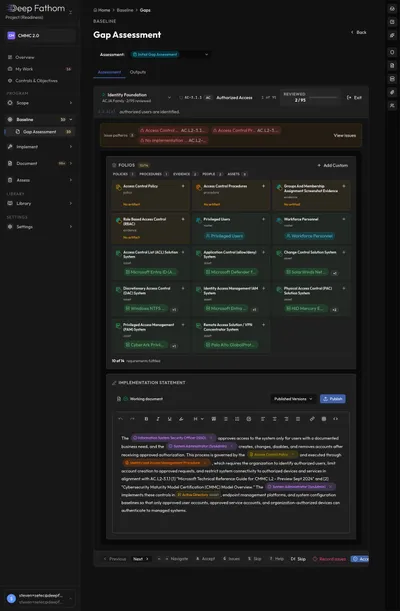400x611 pixels.
Task: Click the Reviewed 2/95 progress bar
Action: 323,97
